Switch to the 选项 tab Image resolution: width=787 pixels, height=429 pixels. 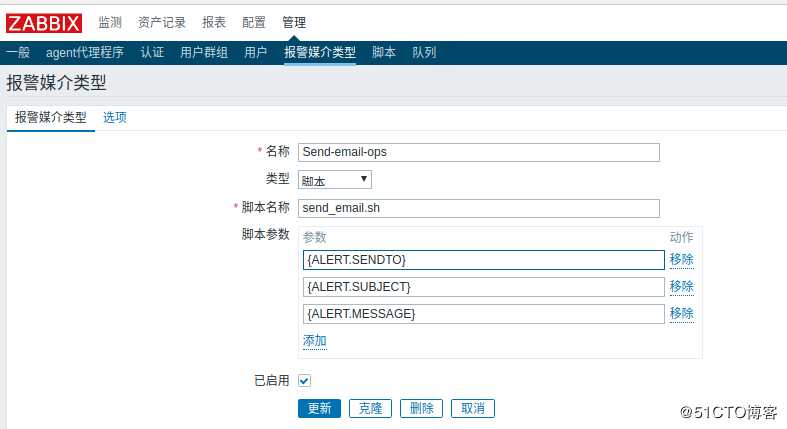tap(115, 117)
